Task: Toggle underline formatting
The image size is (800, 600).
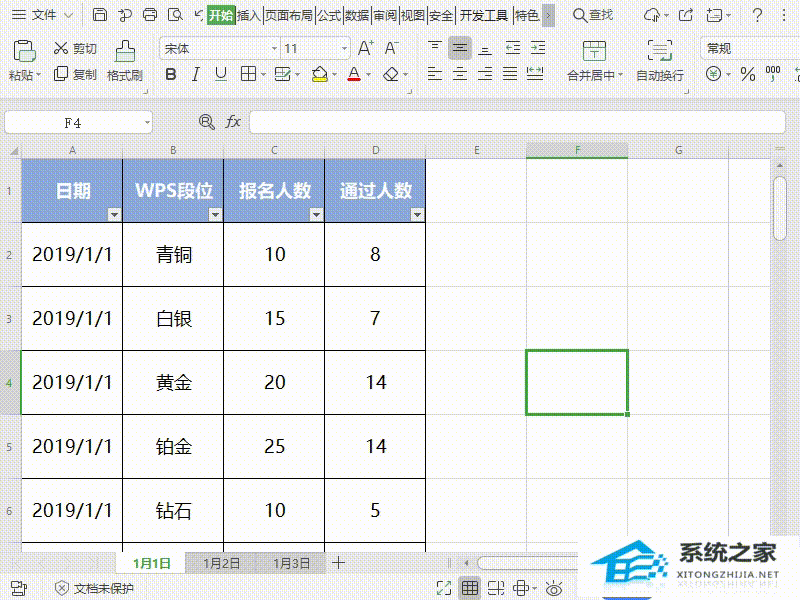Action: pyautogui.click(x=221, y=74)
